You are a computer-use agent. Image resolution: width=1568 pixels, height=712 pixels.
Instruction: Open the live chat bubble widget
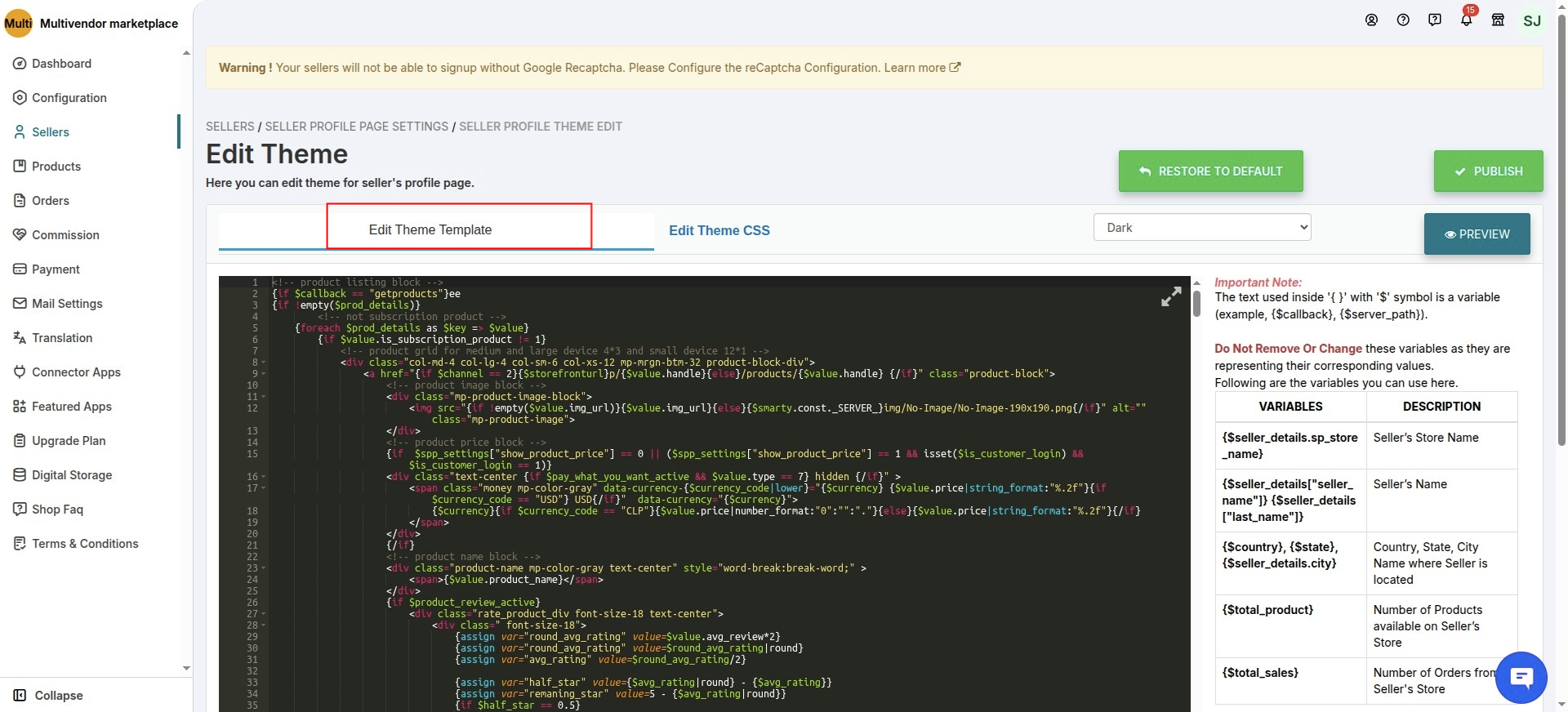pos(1521,677)
